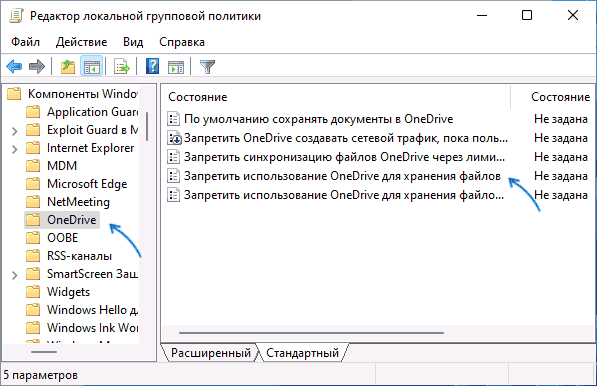Click folder icon next to OOBE
The height and width of the screenshot is (386, 597).
pyautogui.click(x=33, y=238)
